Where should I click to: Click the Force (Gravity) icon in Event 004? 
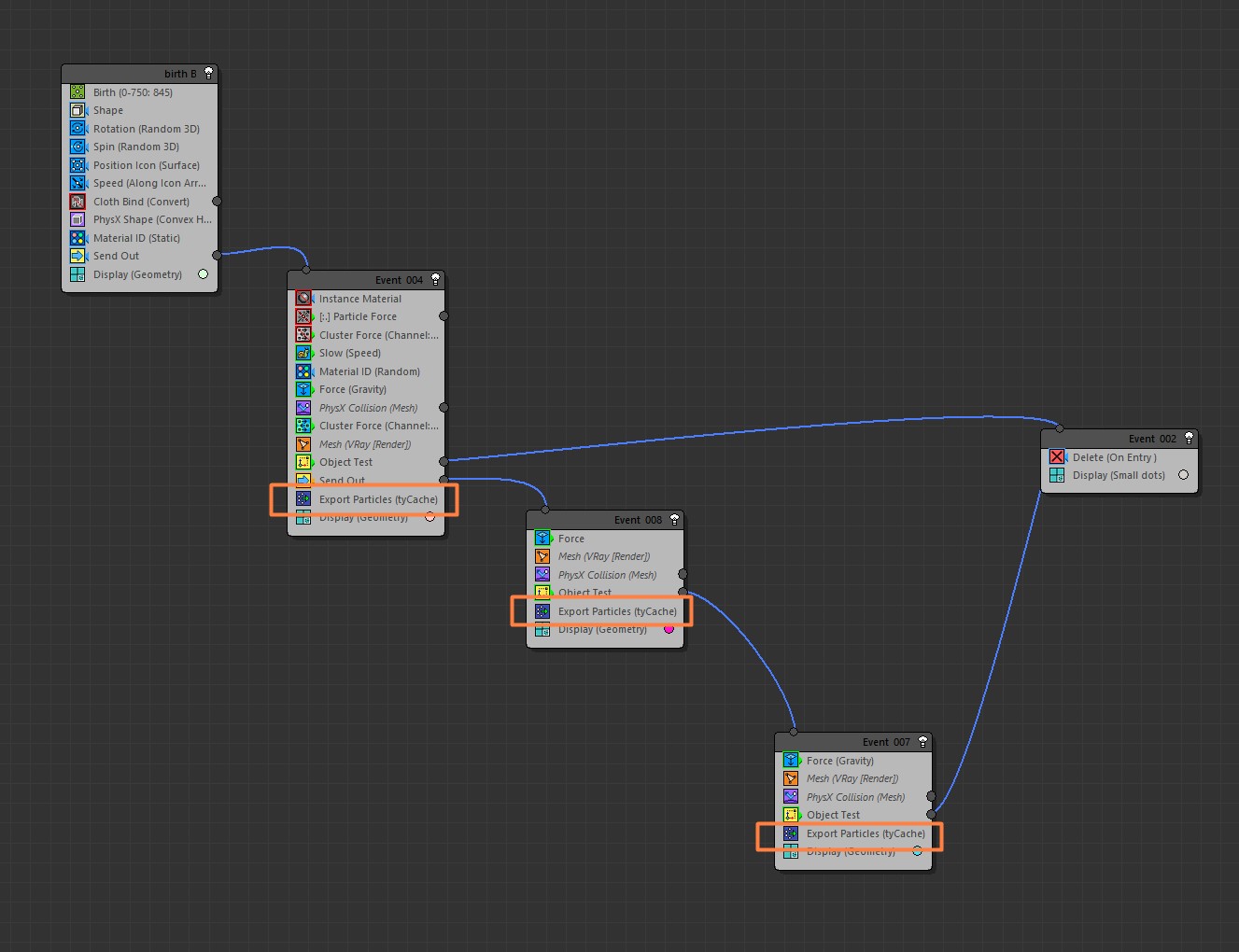point(303,389)
